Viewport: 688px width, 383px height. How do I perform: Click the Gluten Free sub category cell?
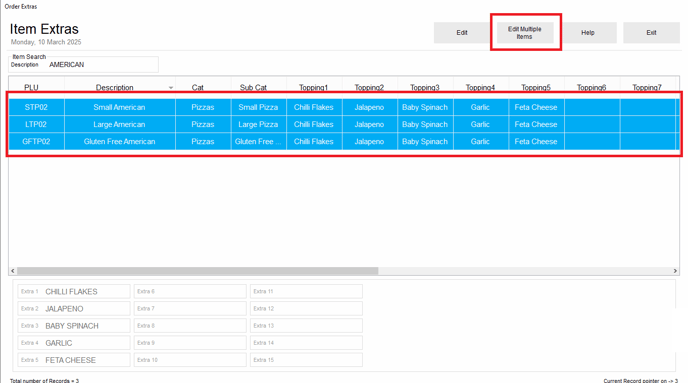click(259, 141)
